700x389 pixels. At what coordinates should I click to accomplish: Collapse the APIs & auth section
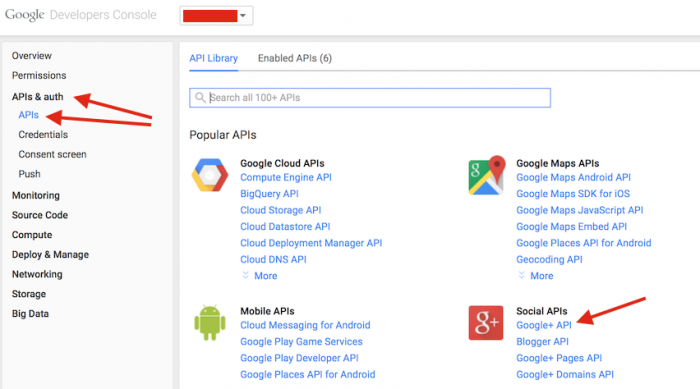click(38, 96)
